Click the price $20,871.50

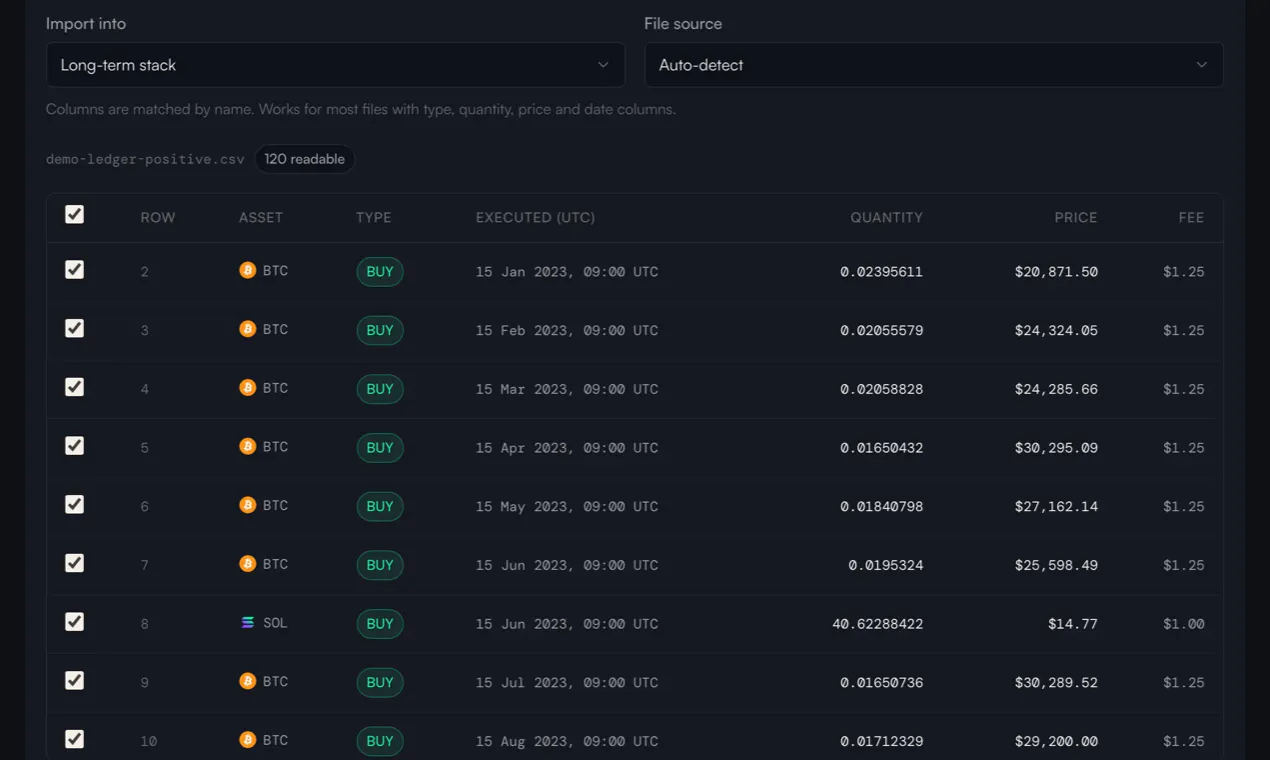[1056, 272]
